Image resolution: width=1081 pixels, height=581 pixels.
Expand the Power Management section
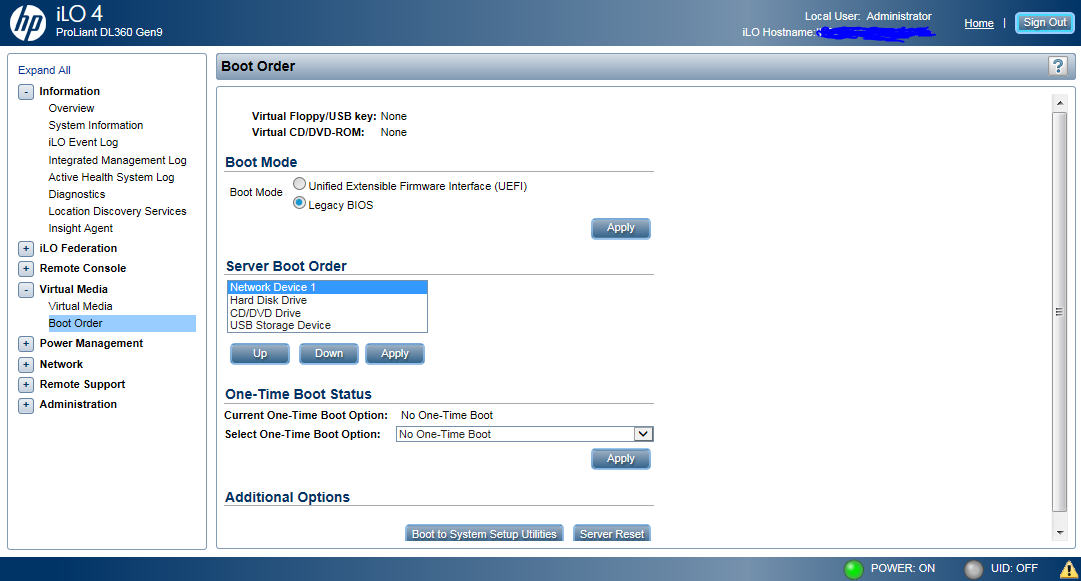click(x=26, y=344)
